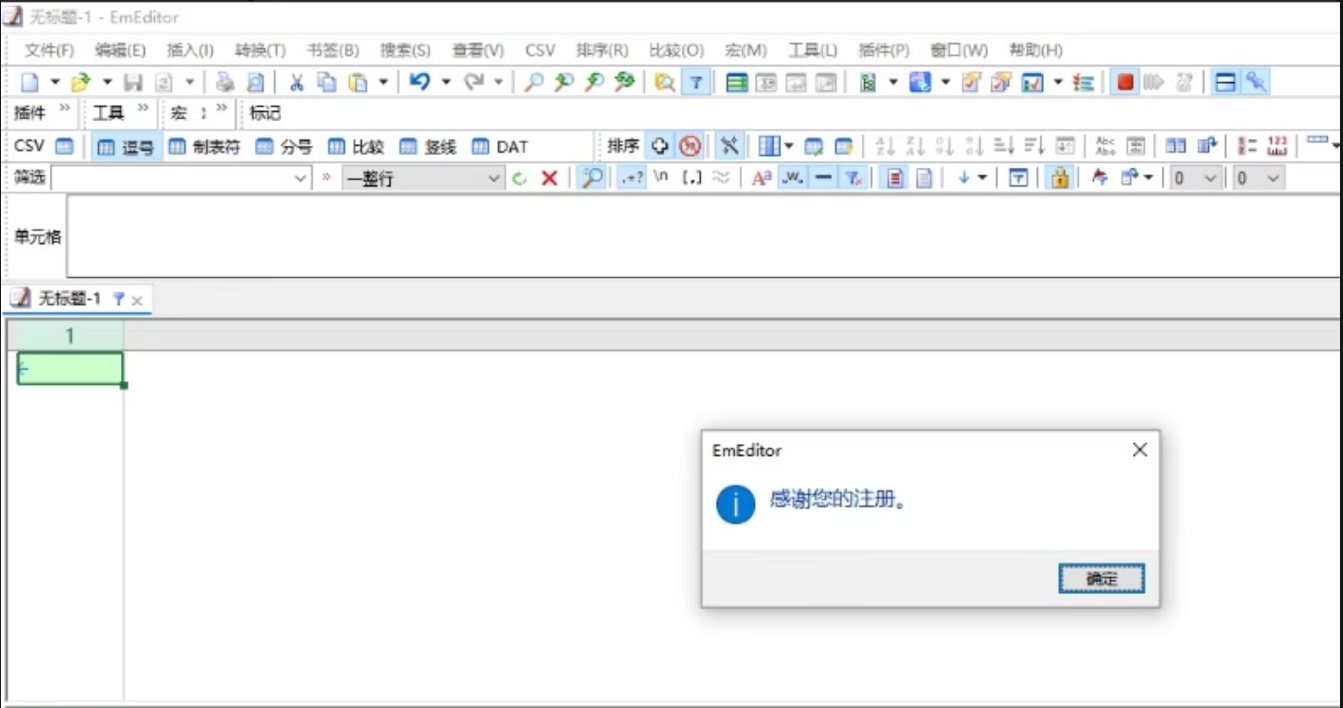Open the 搜索(S) menu
Viewport: 1343px width, 708px height.
click(405, 50)
